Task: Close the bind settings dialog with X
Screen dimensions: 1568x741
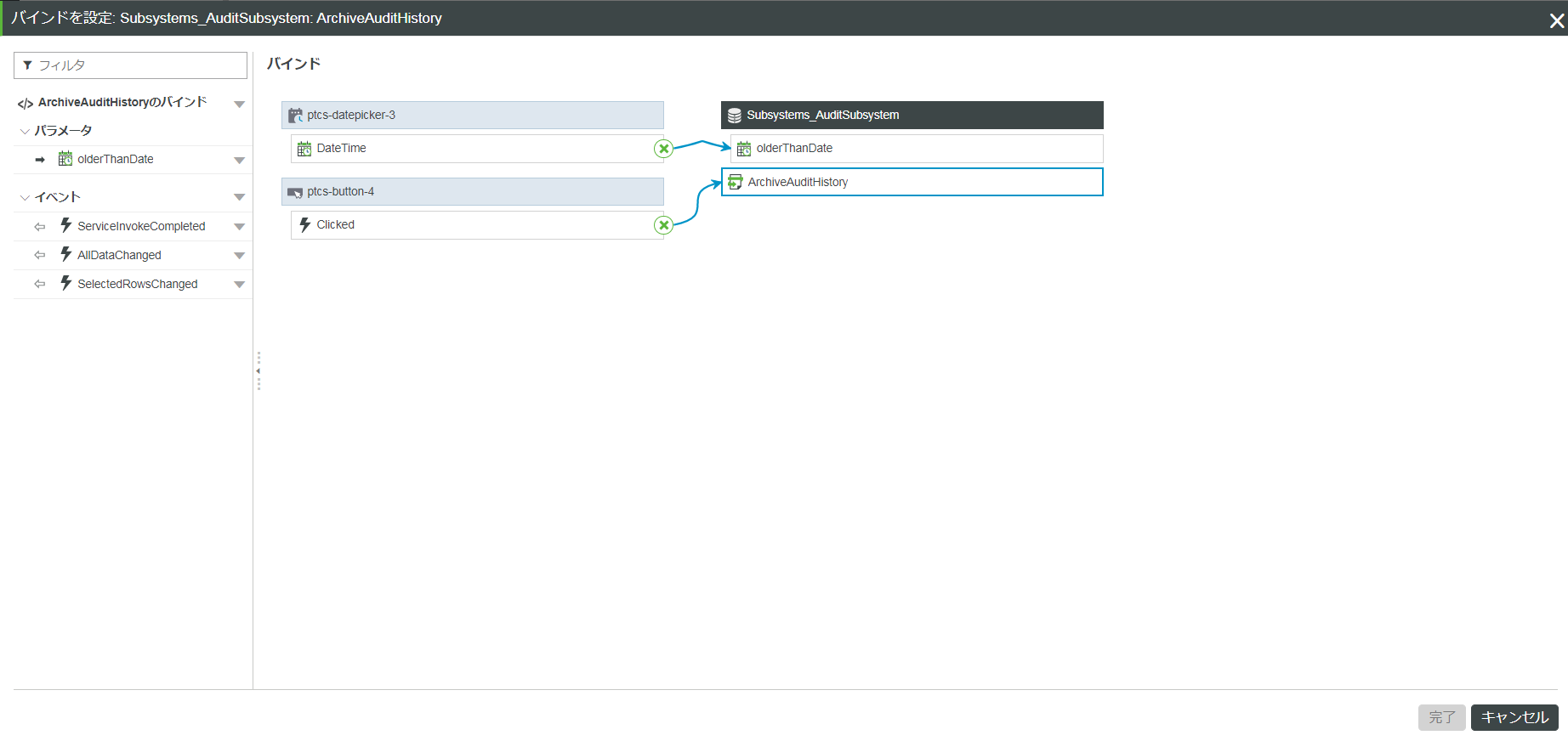Action: click(1557, 20)
